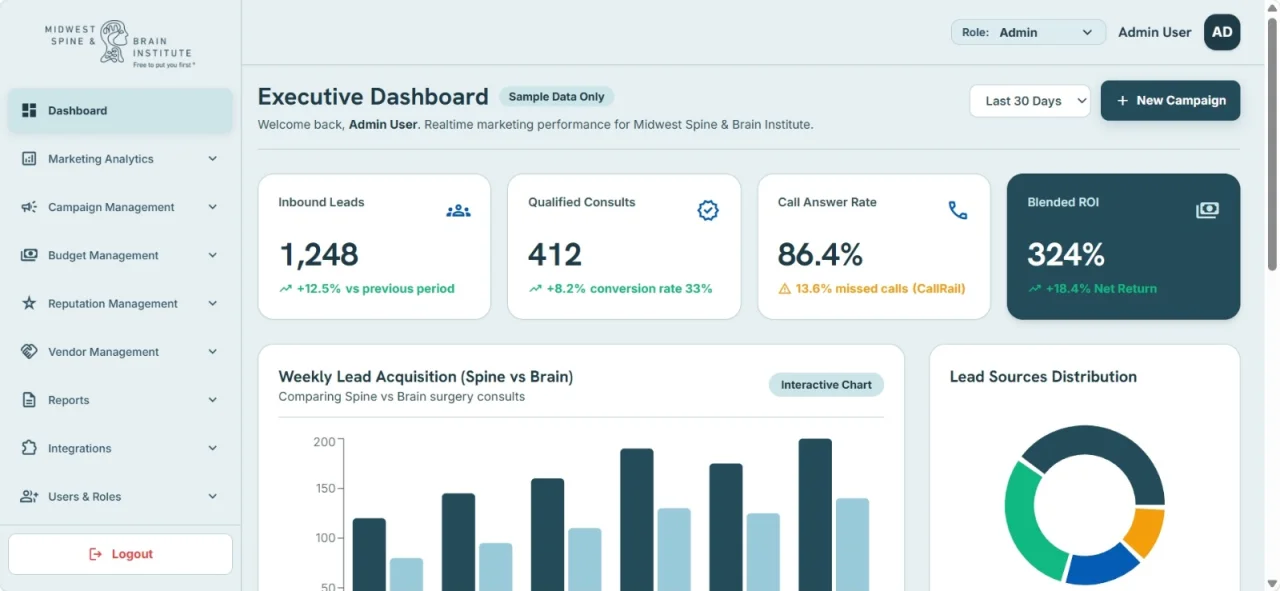
Task: Click the Weekly Lead Acquisition chart title
Action: click(426, 377)
